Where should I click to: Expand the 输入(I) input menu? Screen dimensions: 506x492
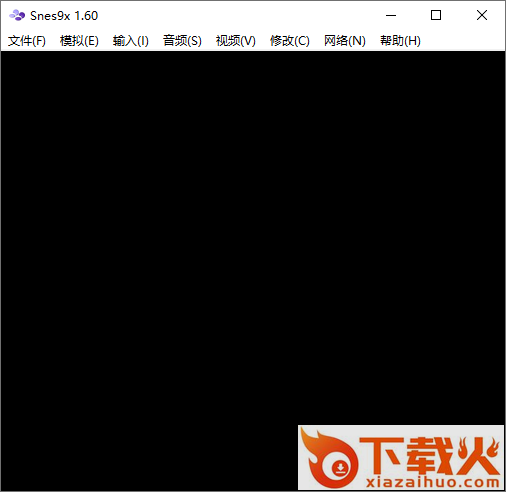point(130,41)
